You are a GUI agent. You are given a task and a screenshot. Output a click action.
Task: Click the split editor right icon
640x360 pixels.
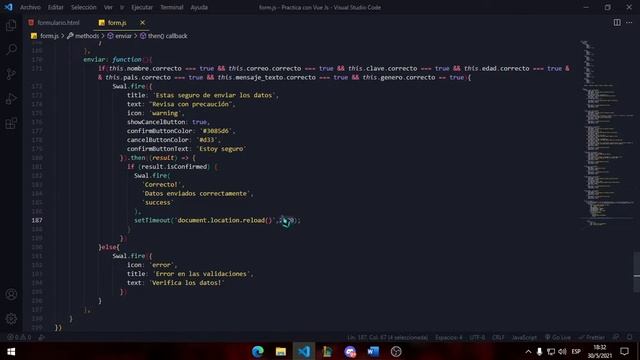(617, 22)
